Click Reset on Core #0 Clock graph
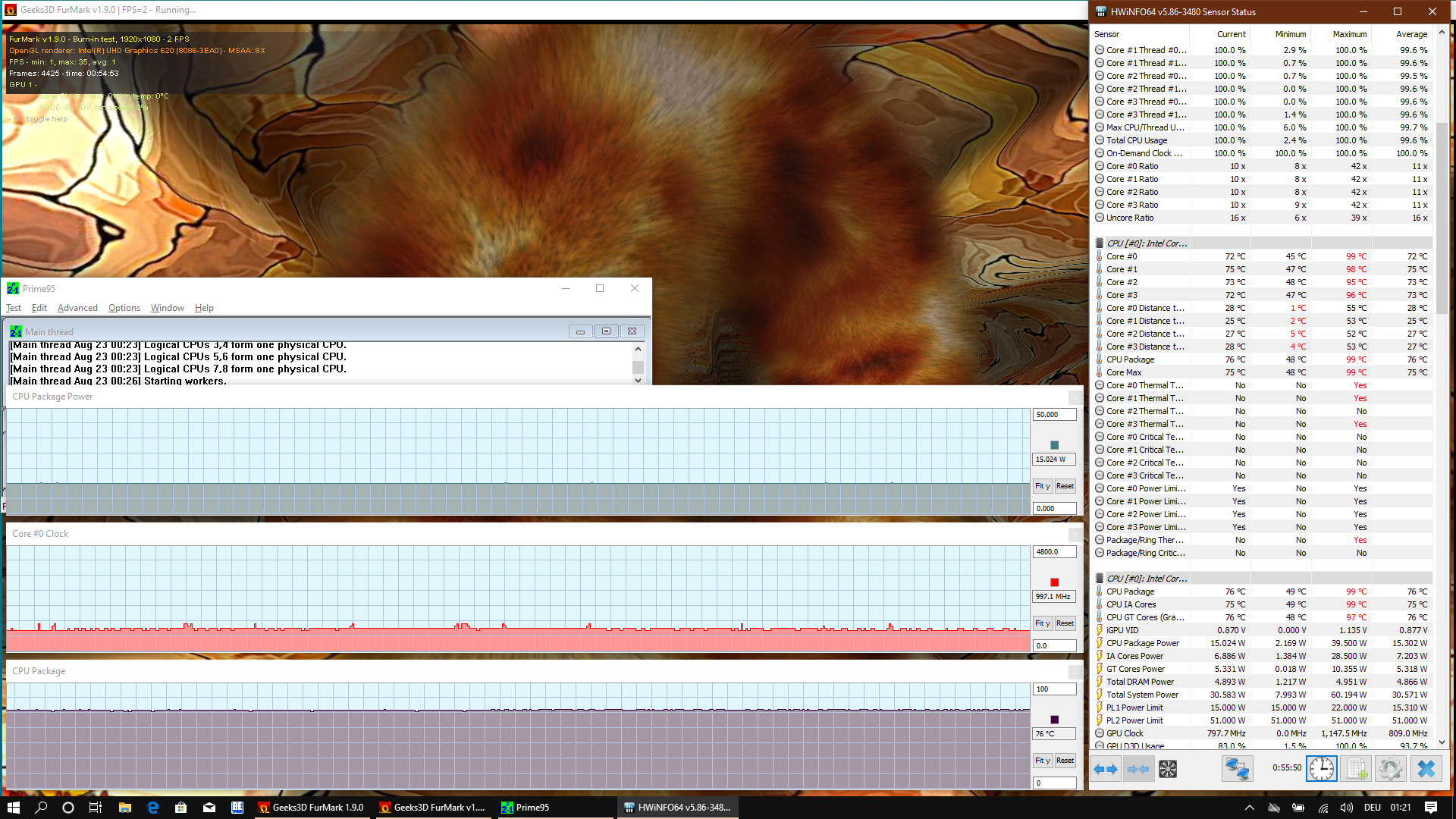 pyautogui.click(x=1065, y=623)
